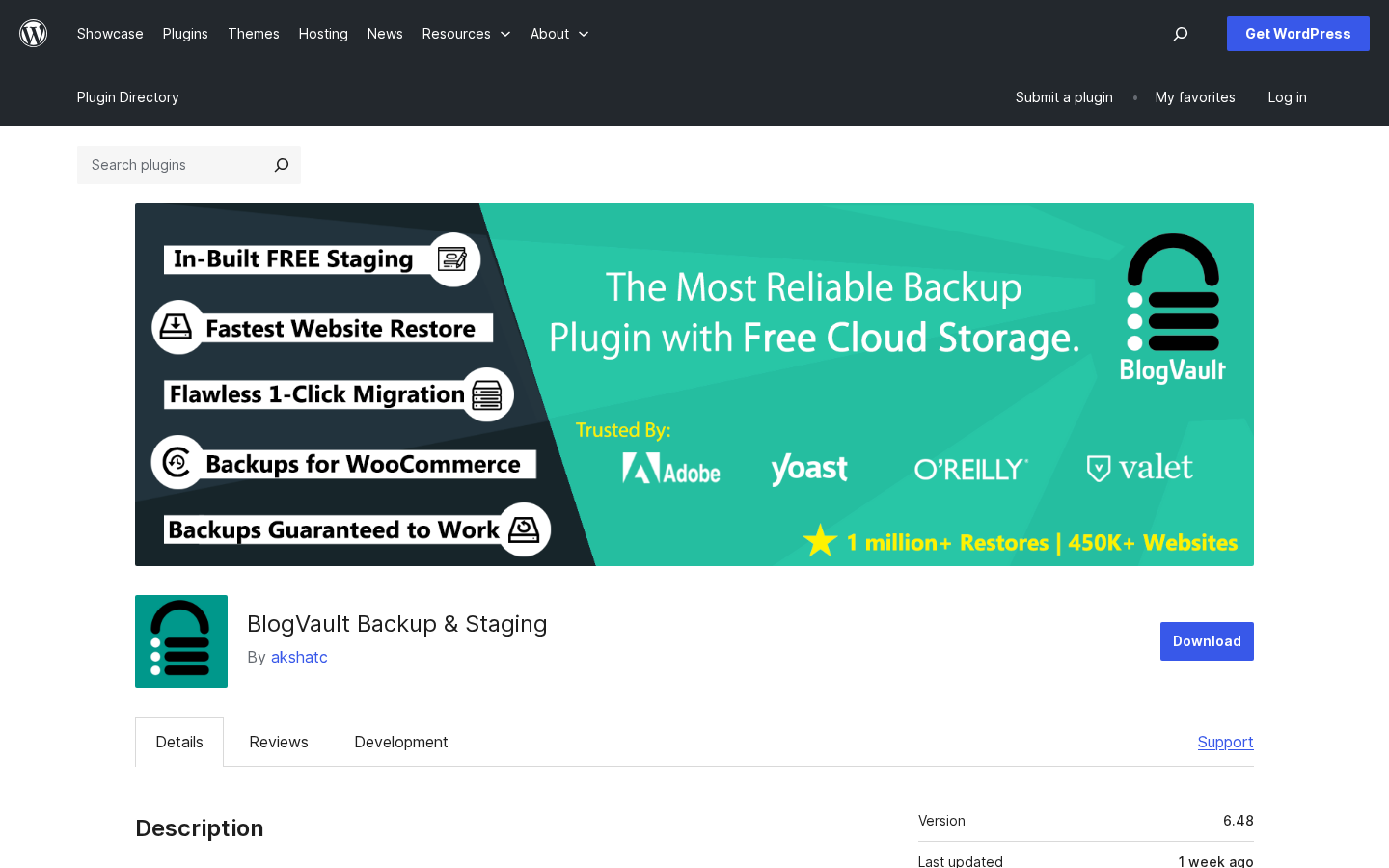Go to the Plugins menu item
The image size is (1389, 868).
coord(185,34)
